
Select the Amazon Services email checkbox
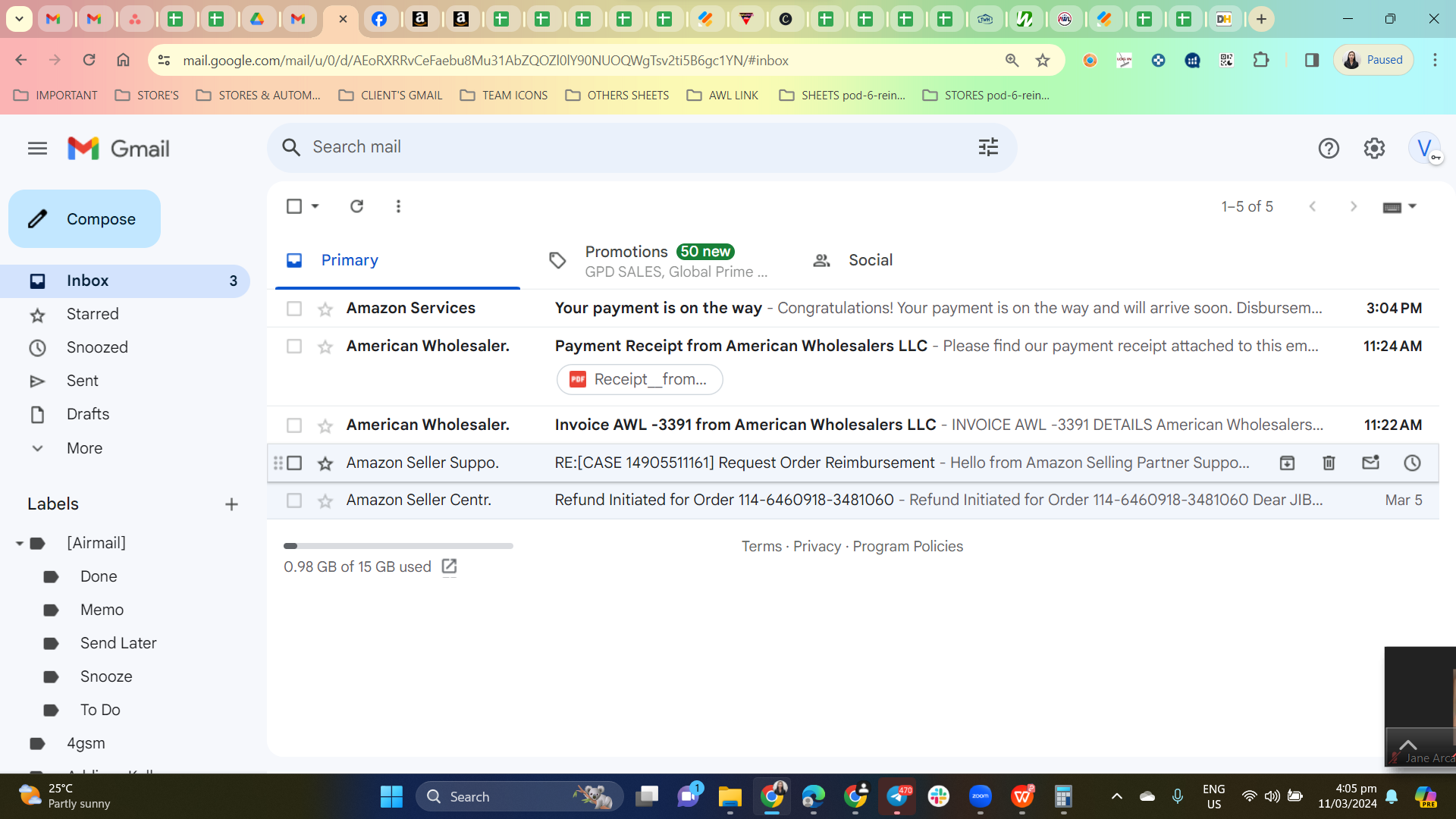point(294,309)
